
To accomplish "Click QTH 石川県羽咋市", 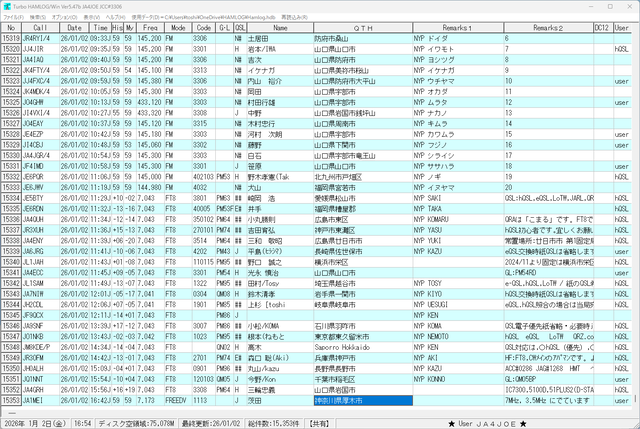I will click(335, 326).
